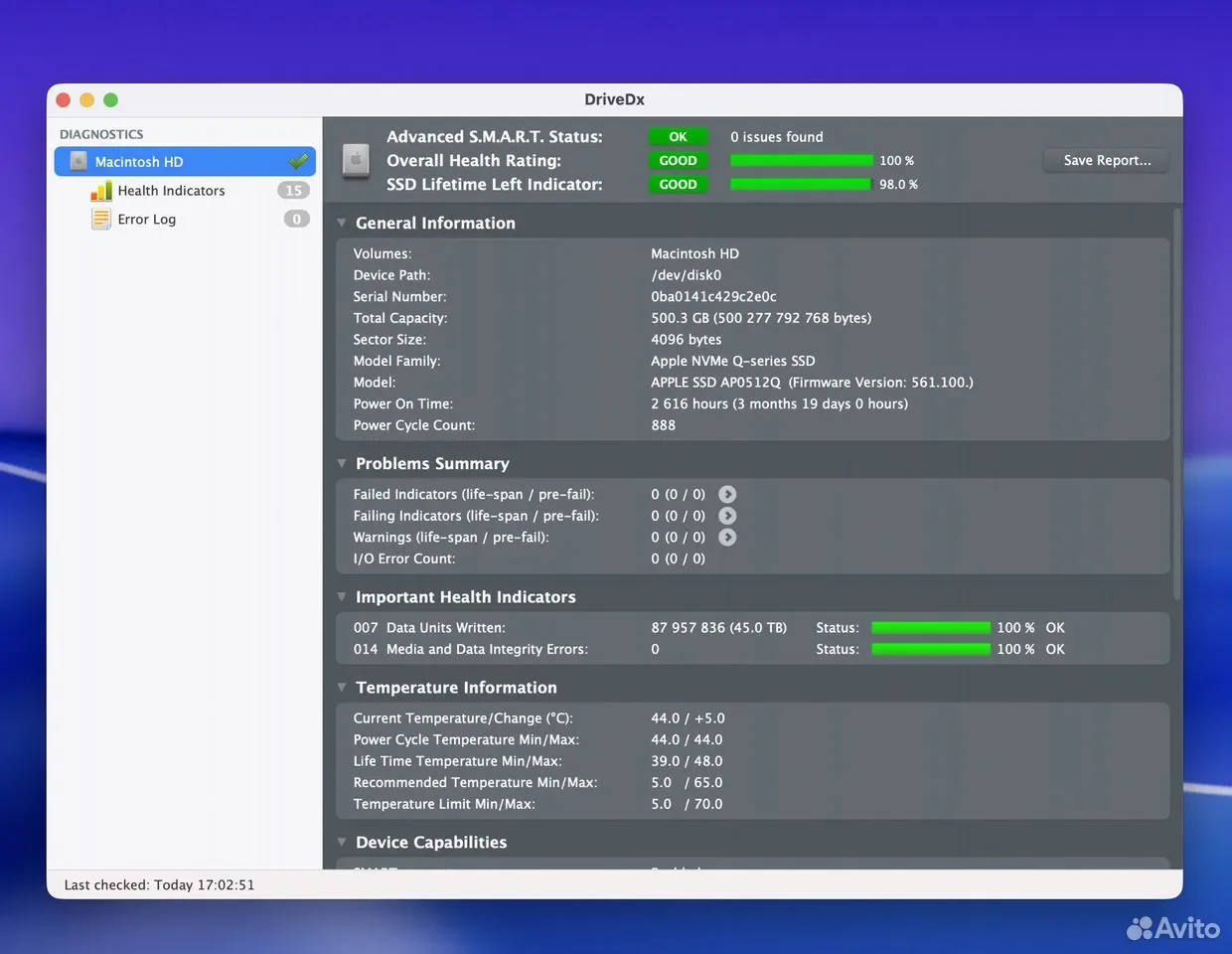Click the GOOD badge for SSD Lifetime Left
This screenshot has width=1232, height=954.
click(x=678, y=185)
